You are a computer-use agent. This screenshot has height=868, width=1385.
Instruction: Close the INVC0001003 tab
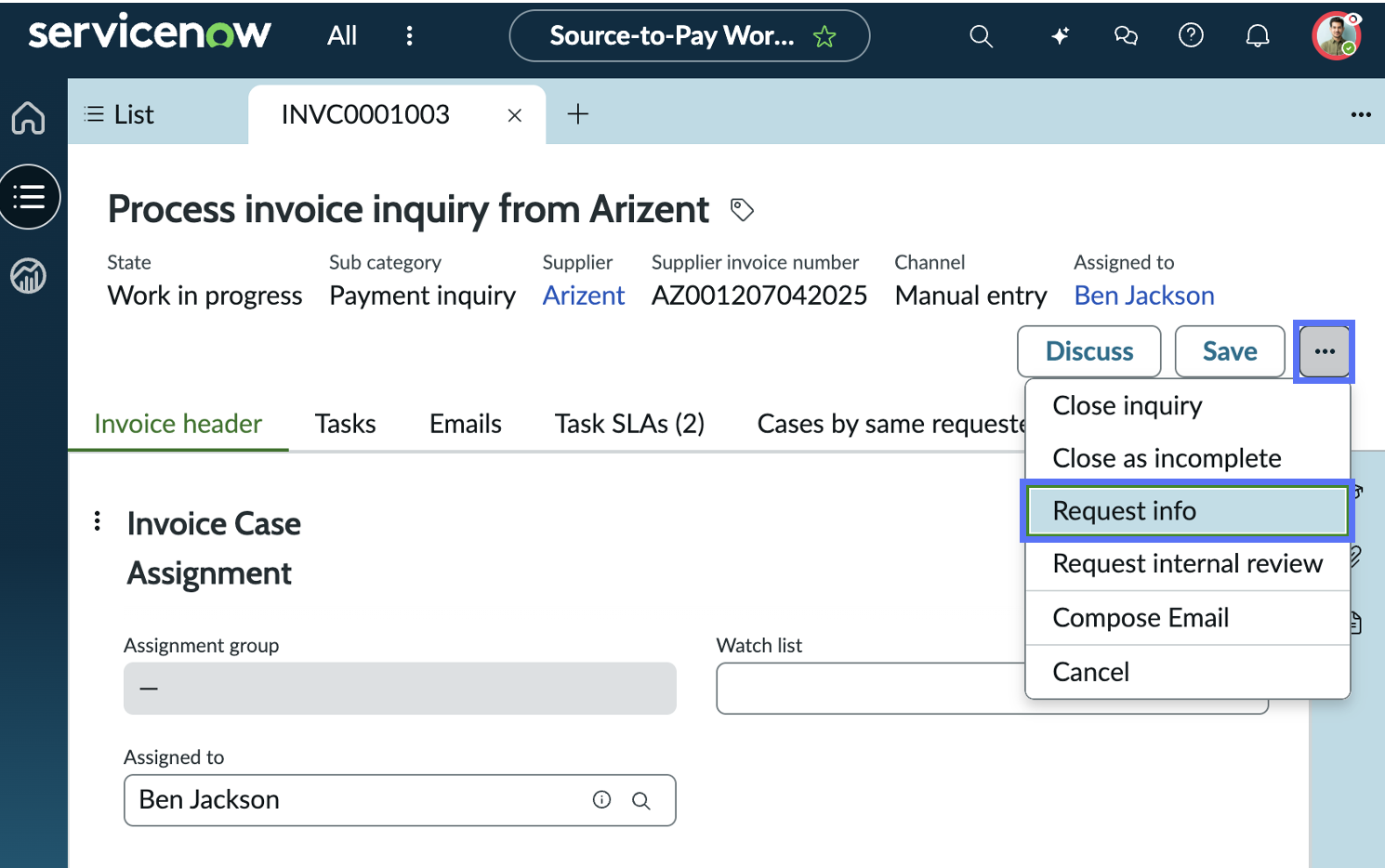(x=515, y=115)
